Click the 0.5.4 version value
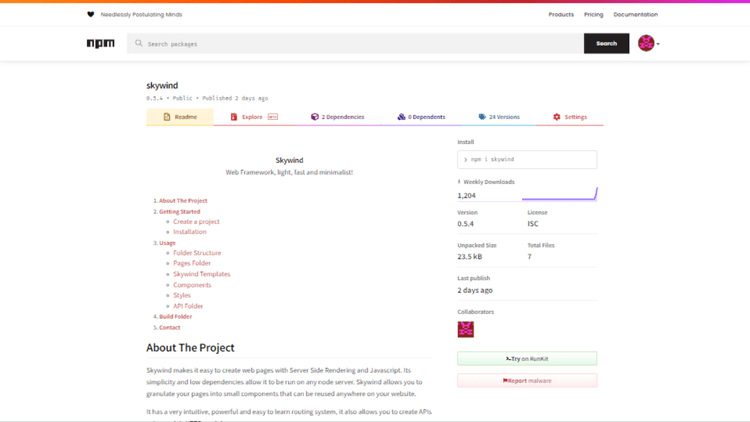 465,223
